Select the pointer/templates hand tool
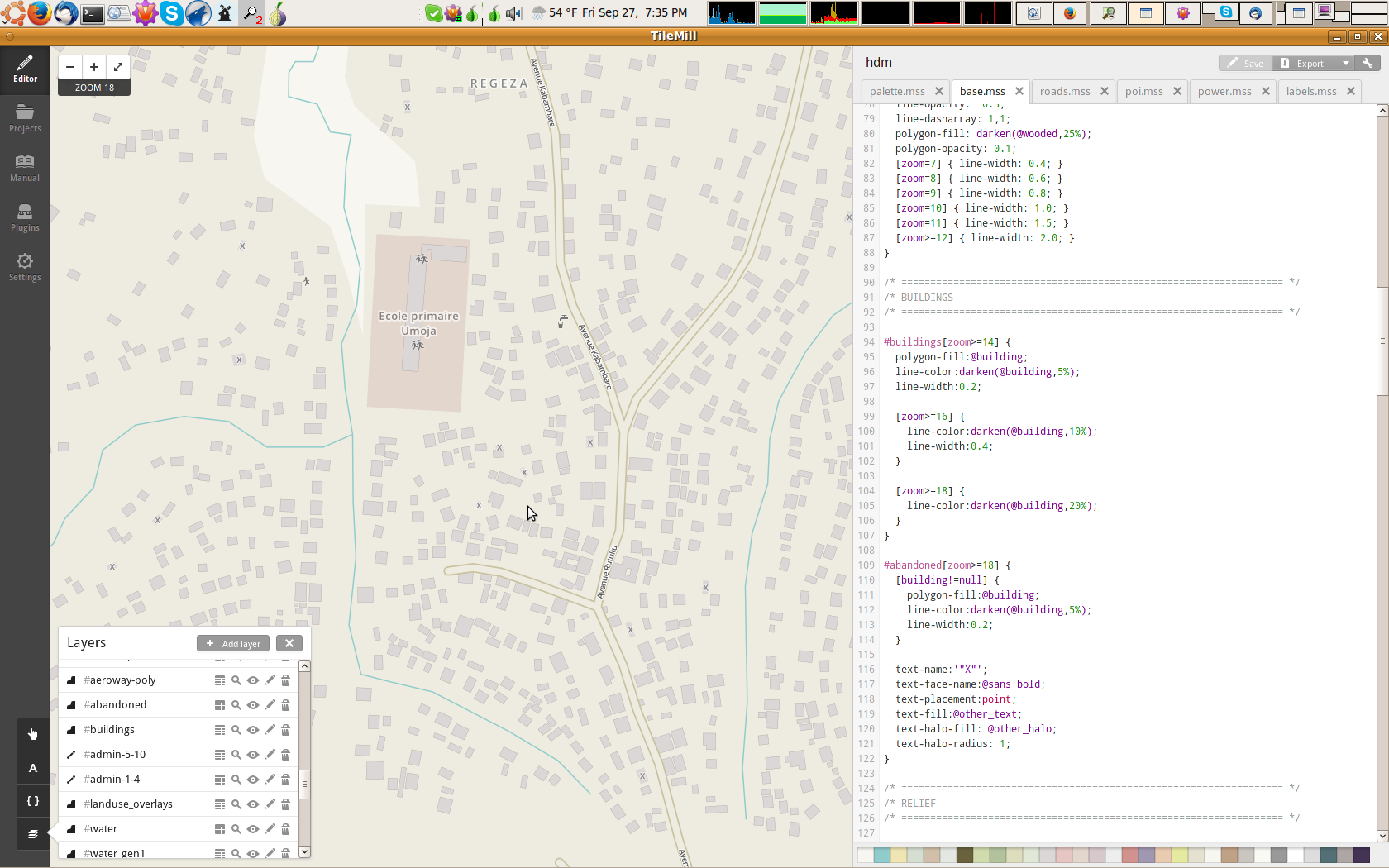 coord(33,734)
